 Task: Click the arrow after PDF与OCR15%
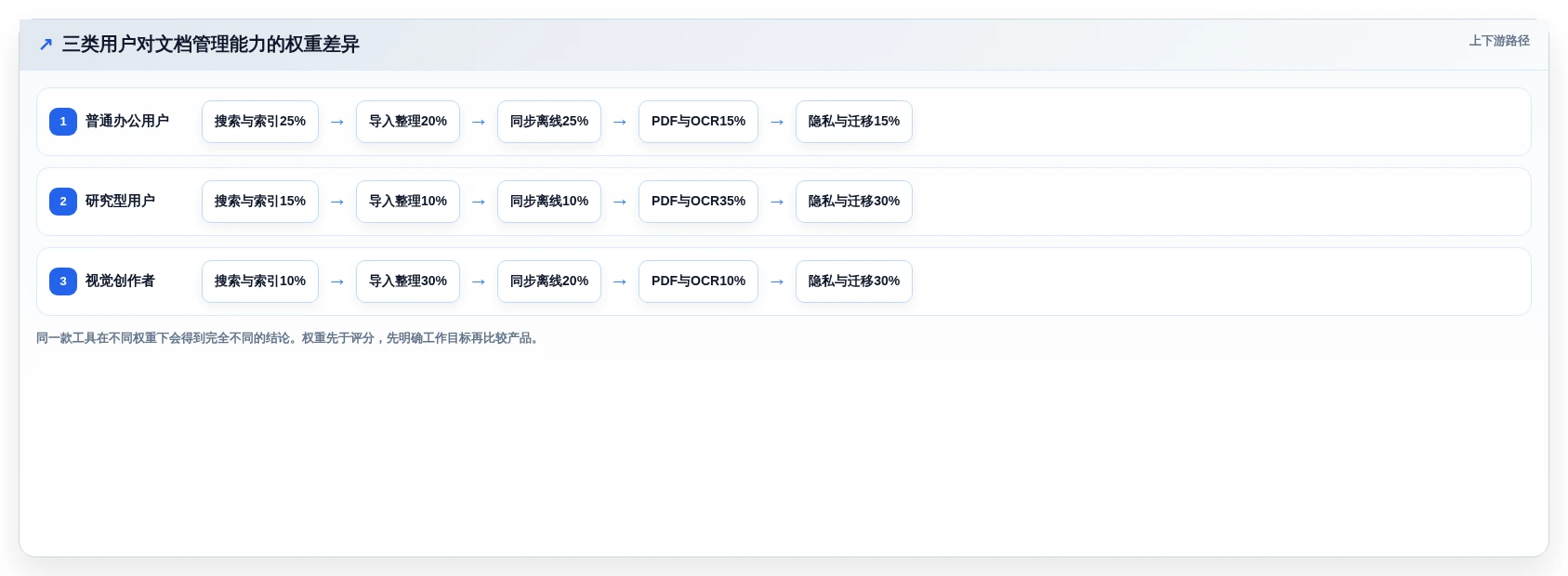point(777,122)
